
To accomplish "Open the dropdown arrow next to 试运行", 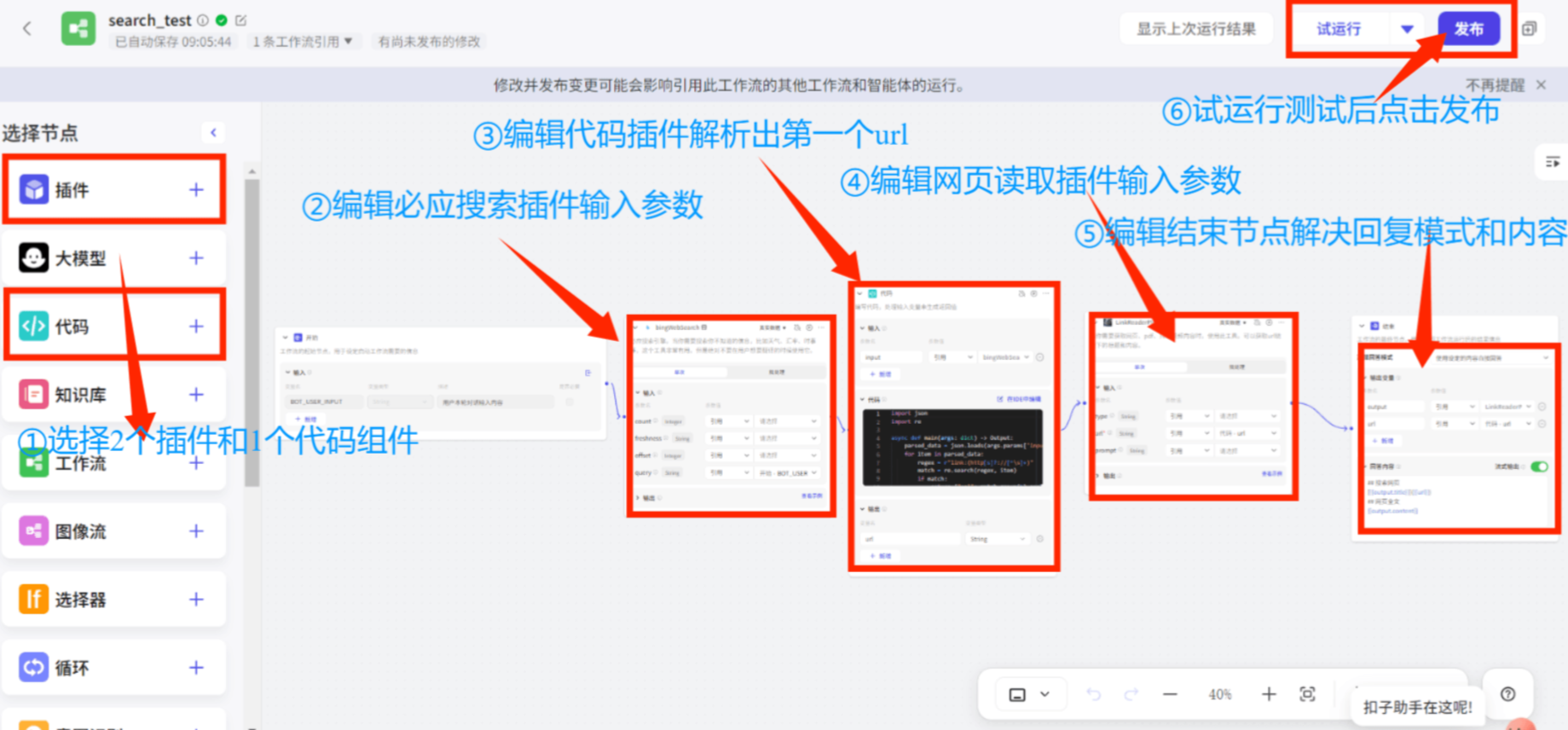I will click(1407, 29).
